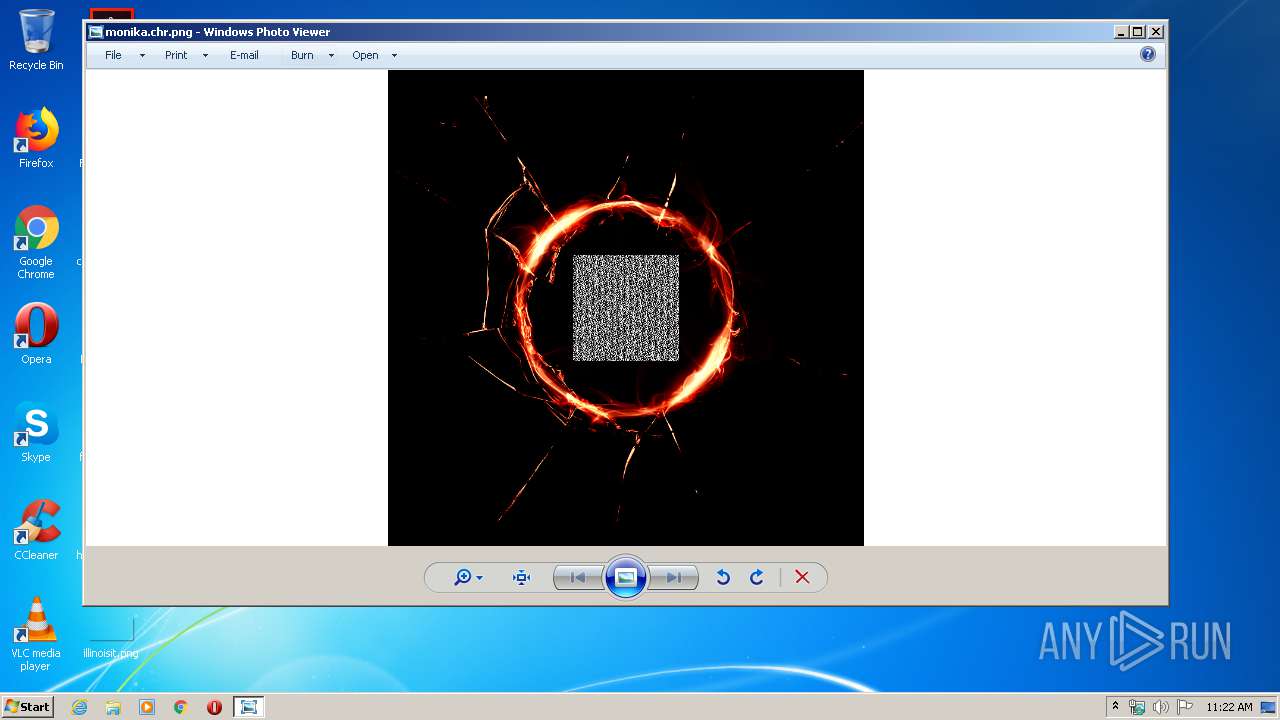This screenshot has width=1280, height=720.
Task: Open Chrome from the taskbar
Action: [181, 707]
